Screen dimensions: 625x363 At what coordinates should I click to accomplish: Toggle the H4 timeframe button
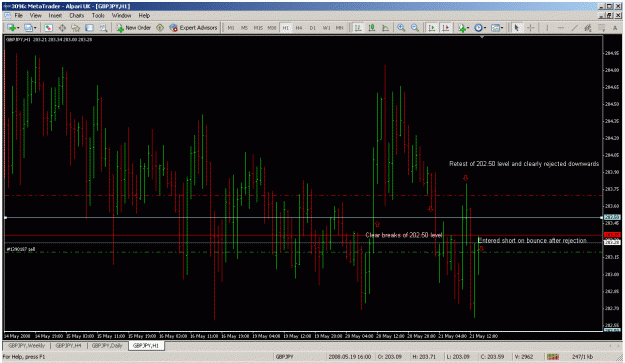click(299, 28)
